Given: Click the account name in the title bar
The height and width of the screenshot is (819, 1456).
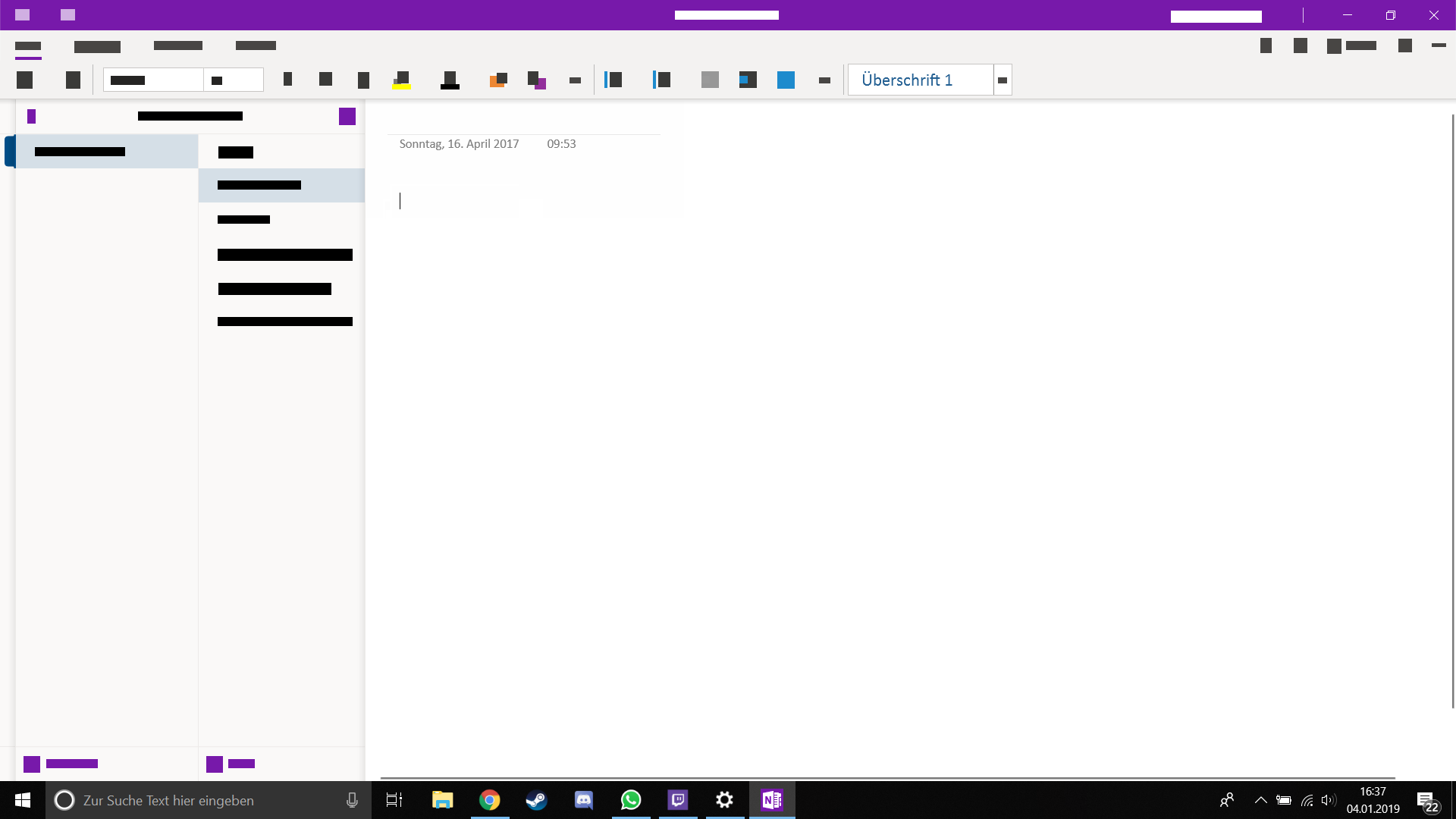Looking at the screenshot, I should [1216, 17].
